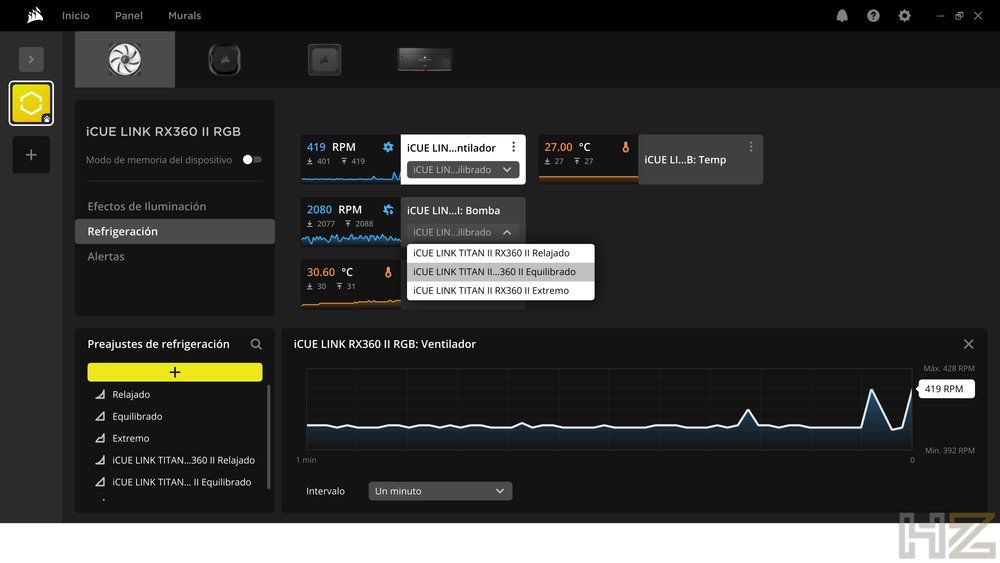Click the fan icon on 2080 RPM tile
Image resolution: width=1000 pixels, height=563 pixels.
(x=388, y=210)
